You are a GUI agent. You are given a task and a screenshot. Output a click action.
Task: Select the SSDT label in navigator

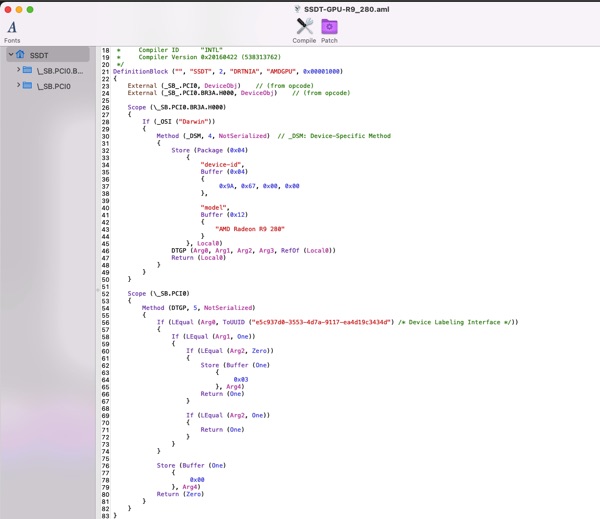[38, 56]
